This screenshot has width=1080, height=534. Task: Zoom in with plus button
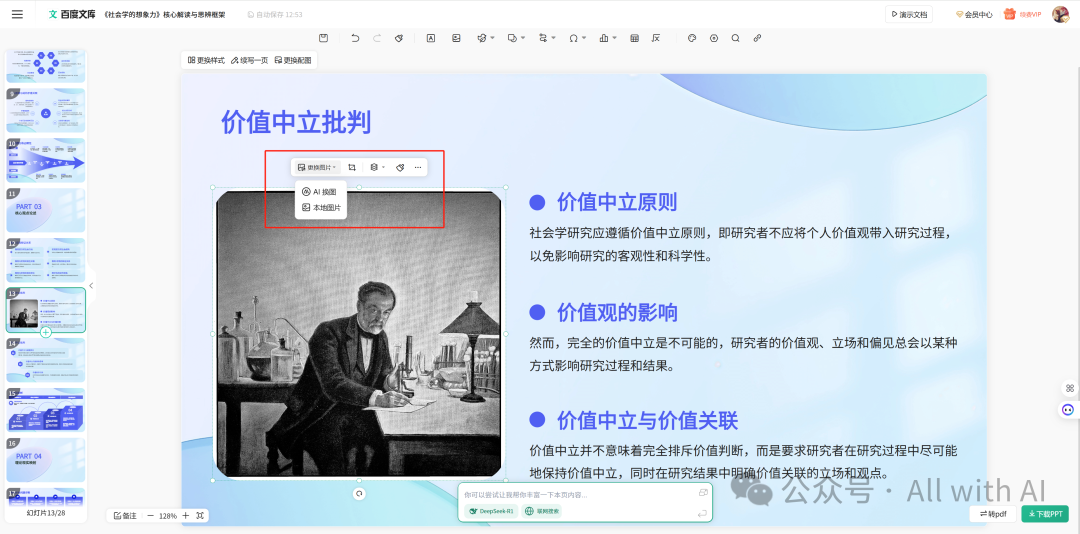click(x=185, y=515)
